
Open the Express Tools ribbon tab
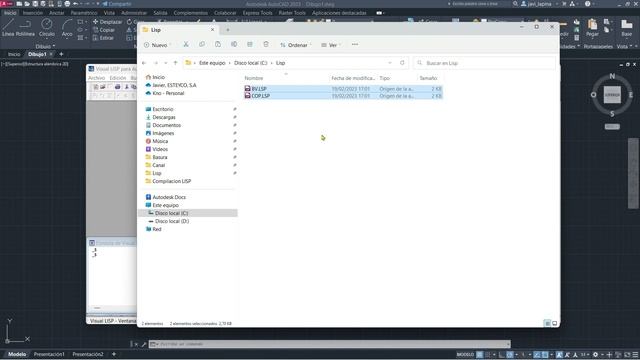pos(257,13)
